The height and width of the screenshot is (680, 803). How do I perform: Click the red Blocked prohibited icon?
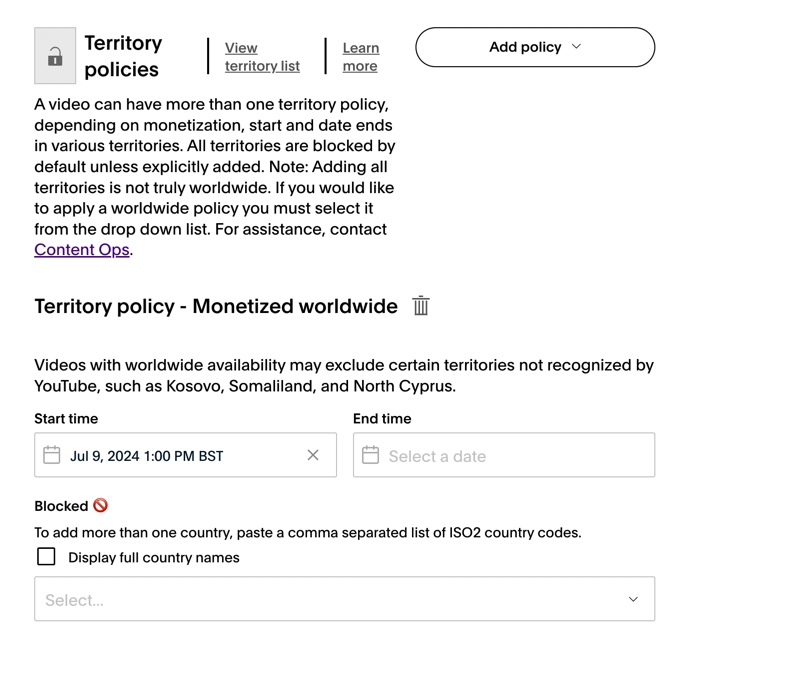click(100, 505)
